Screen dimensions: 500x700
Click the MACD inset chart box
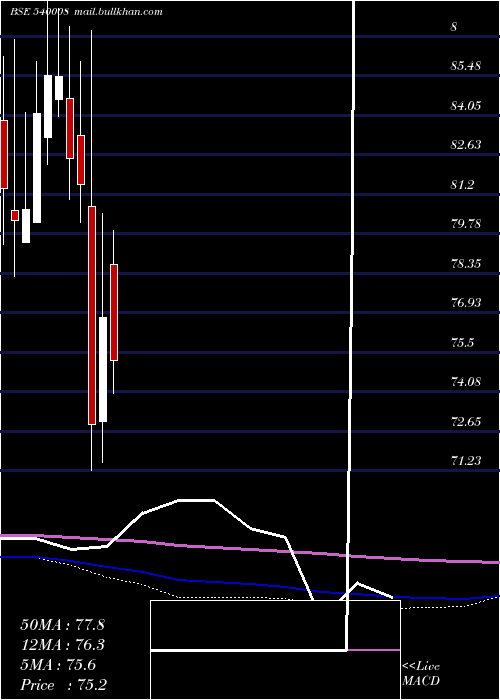pyautogui.click(x=275, y=650)
